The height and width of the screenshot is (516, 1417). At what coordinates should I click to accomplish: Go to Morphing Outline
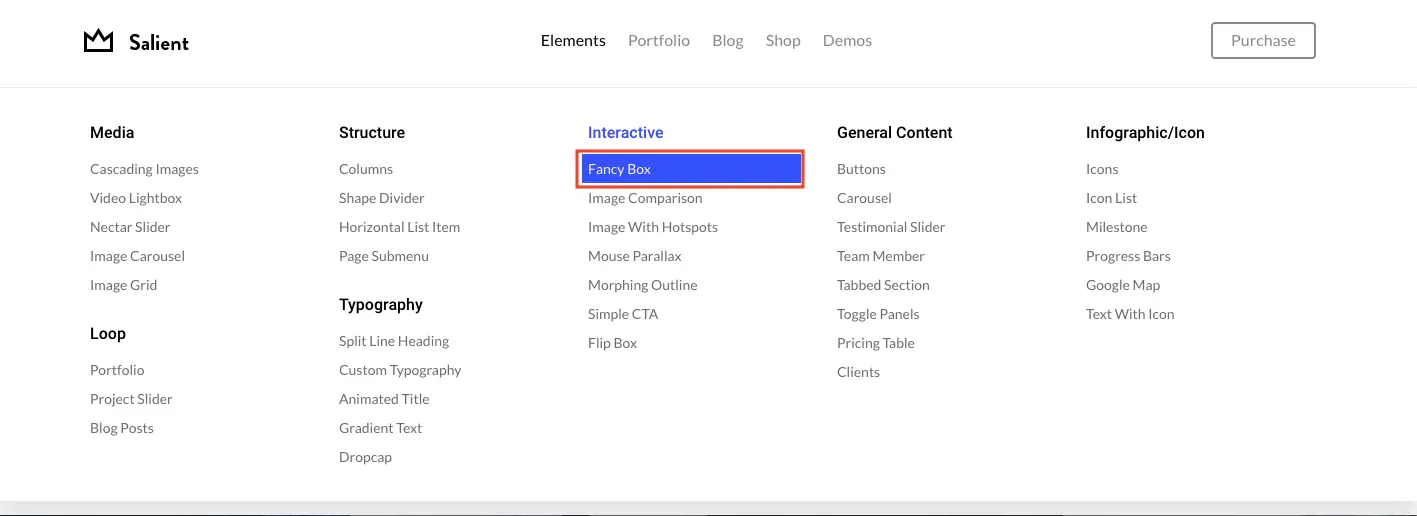pos(643,285)
